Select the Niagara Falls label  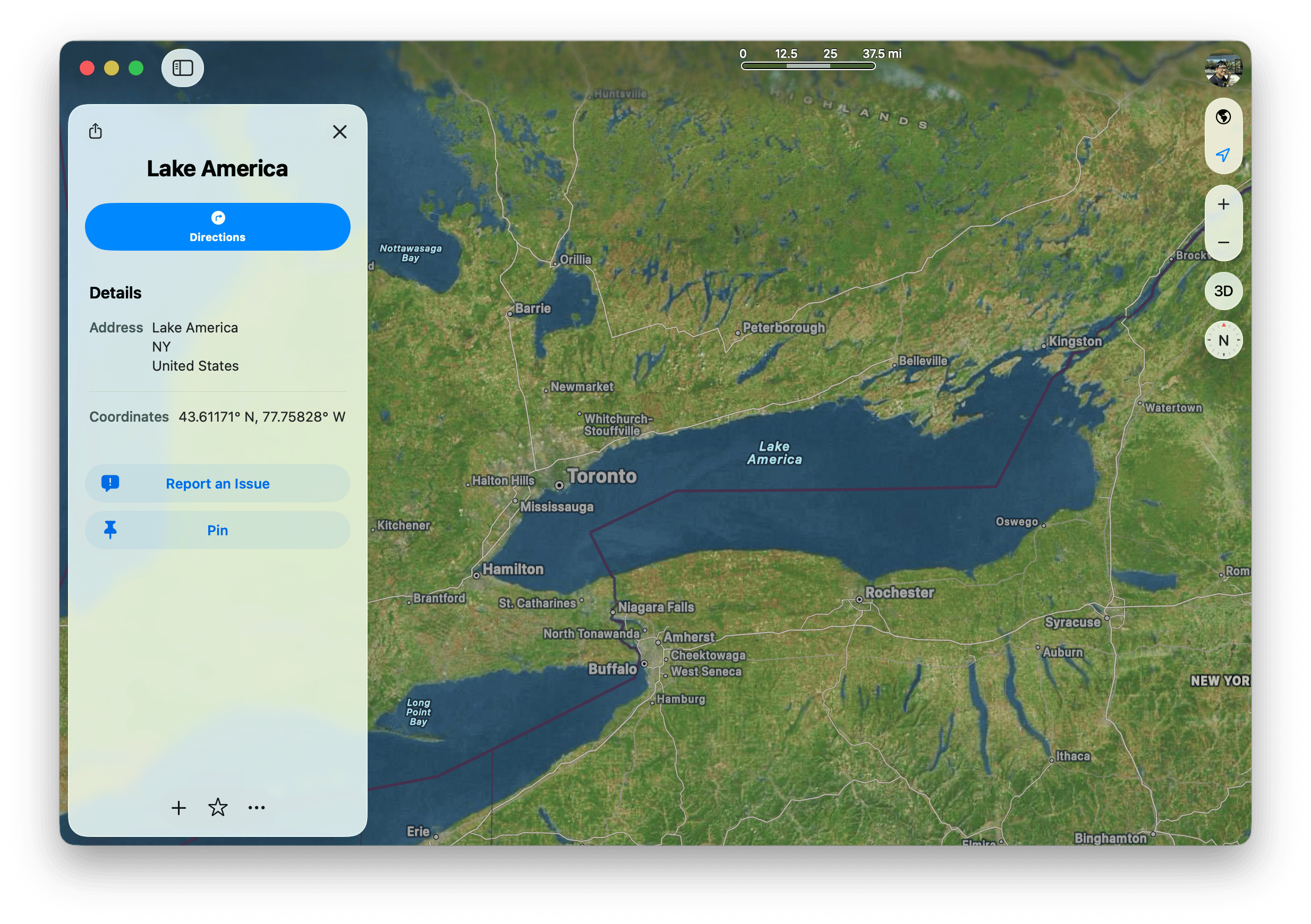(x=656, y=608)
